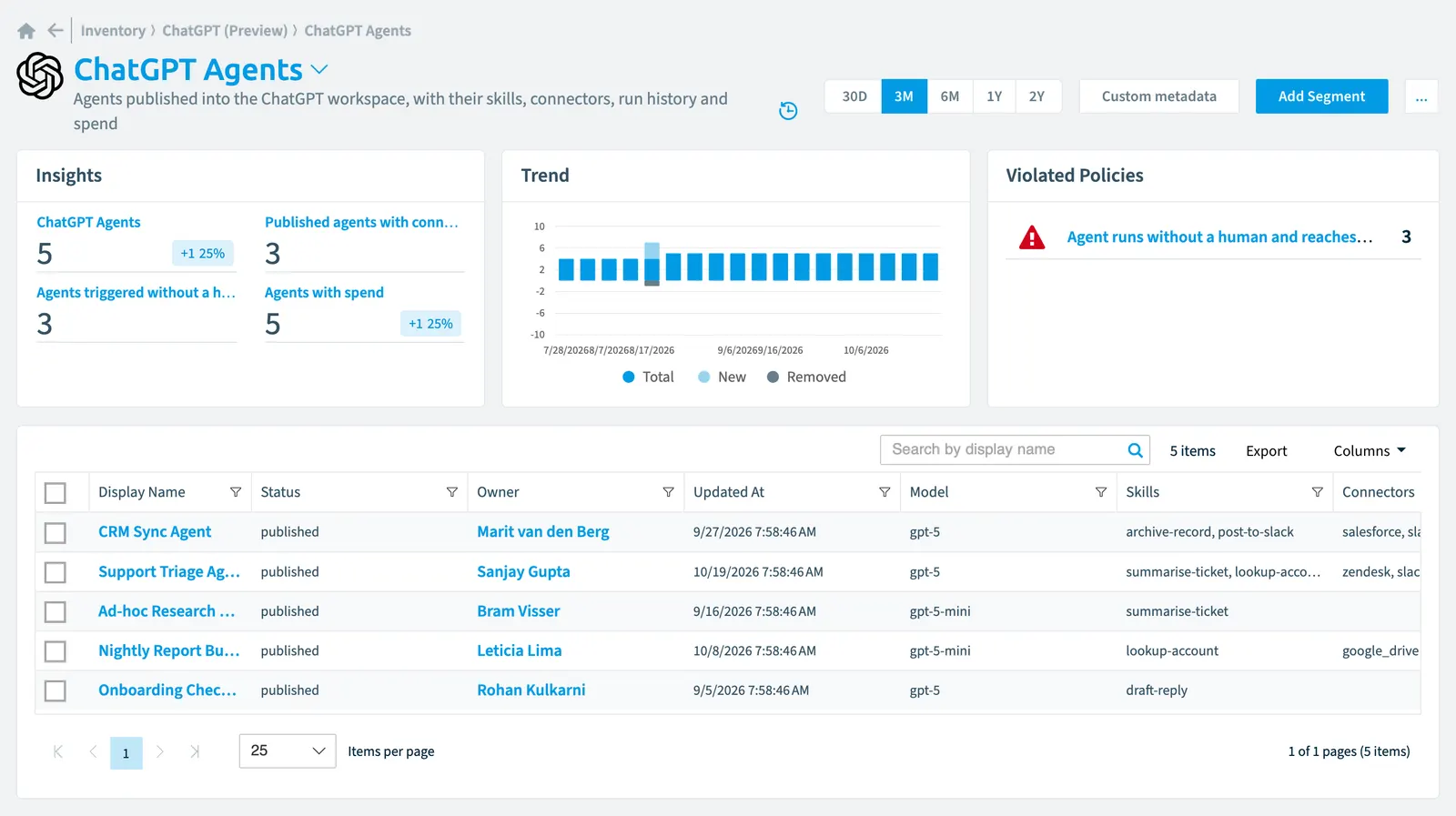Expand the ChatGPT Agents title dropdown
Viewport: 1456px width, 816px height.
(x=319, y=69)
